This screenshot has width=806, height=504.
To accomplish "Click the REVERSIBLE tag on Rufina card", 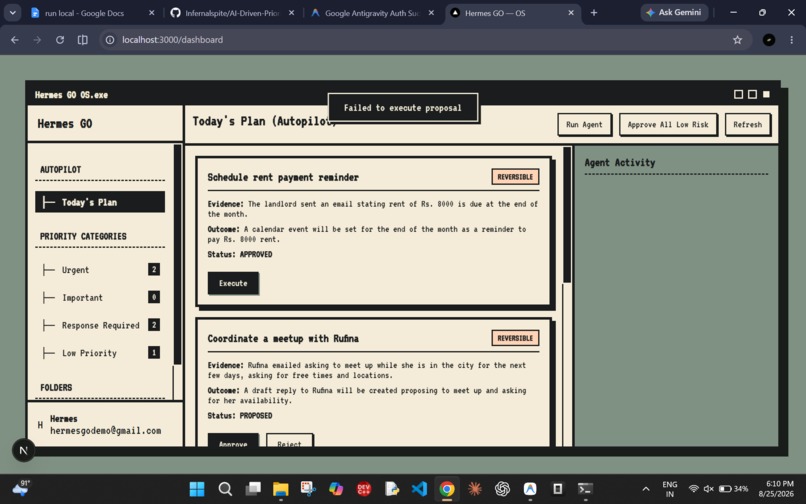I will coord(515,338).
